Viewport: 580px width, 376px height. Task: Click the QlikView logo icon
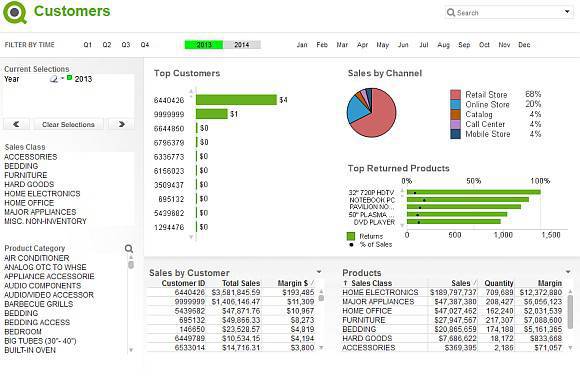click(x=15, y=13)
